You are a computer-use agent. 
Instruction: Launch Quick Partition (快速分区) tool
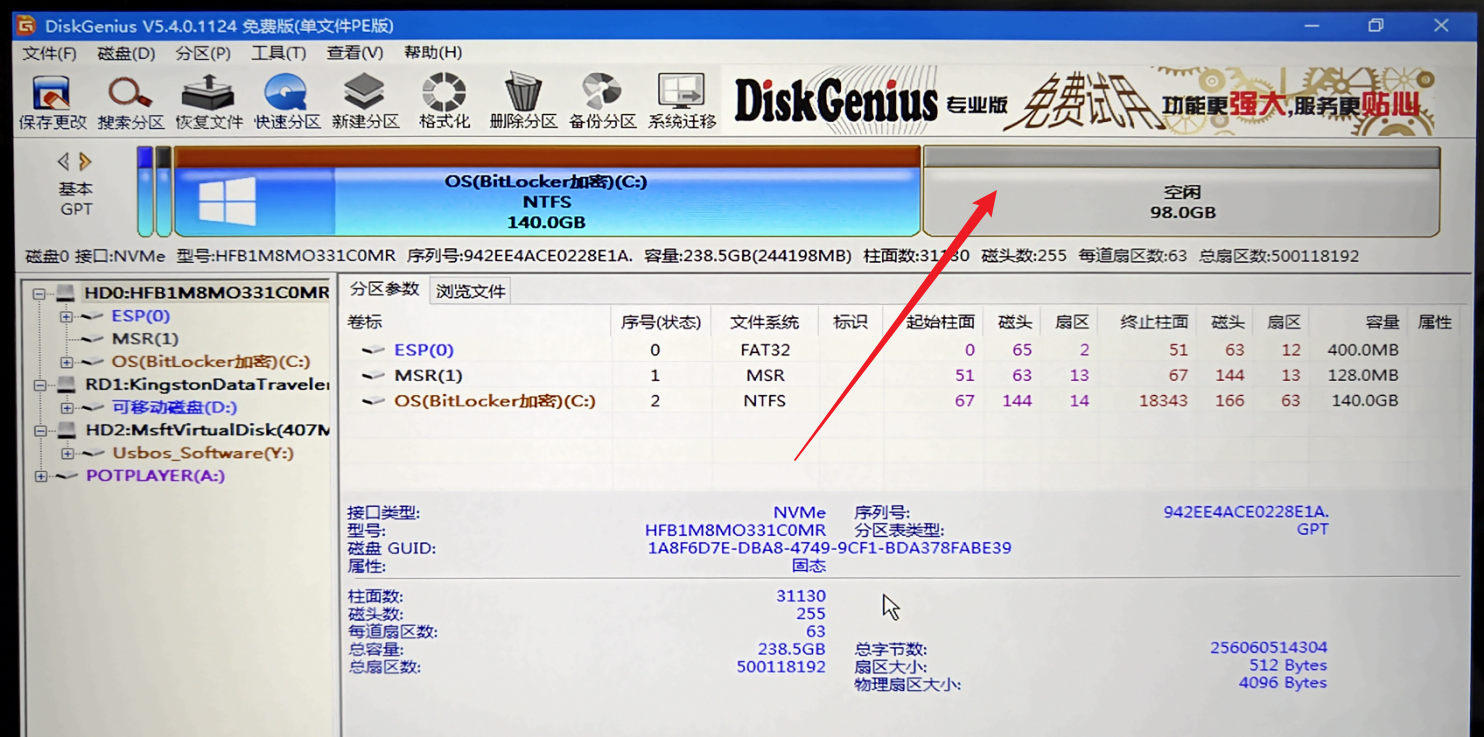pyautogui.click(x=287, y=103)
